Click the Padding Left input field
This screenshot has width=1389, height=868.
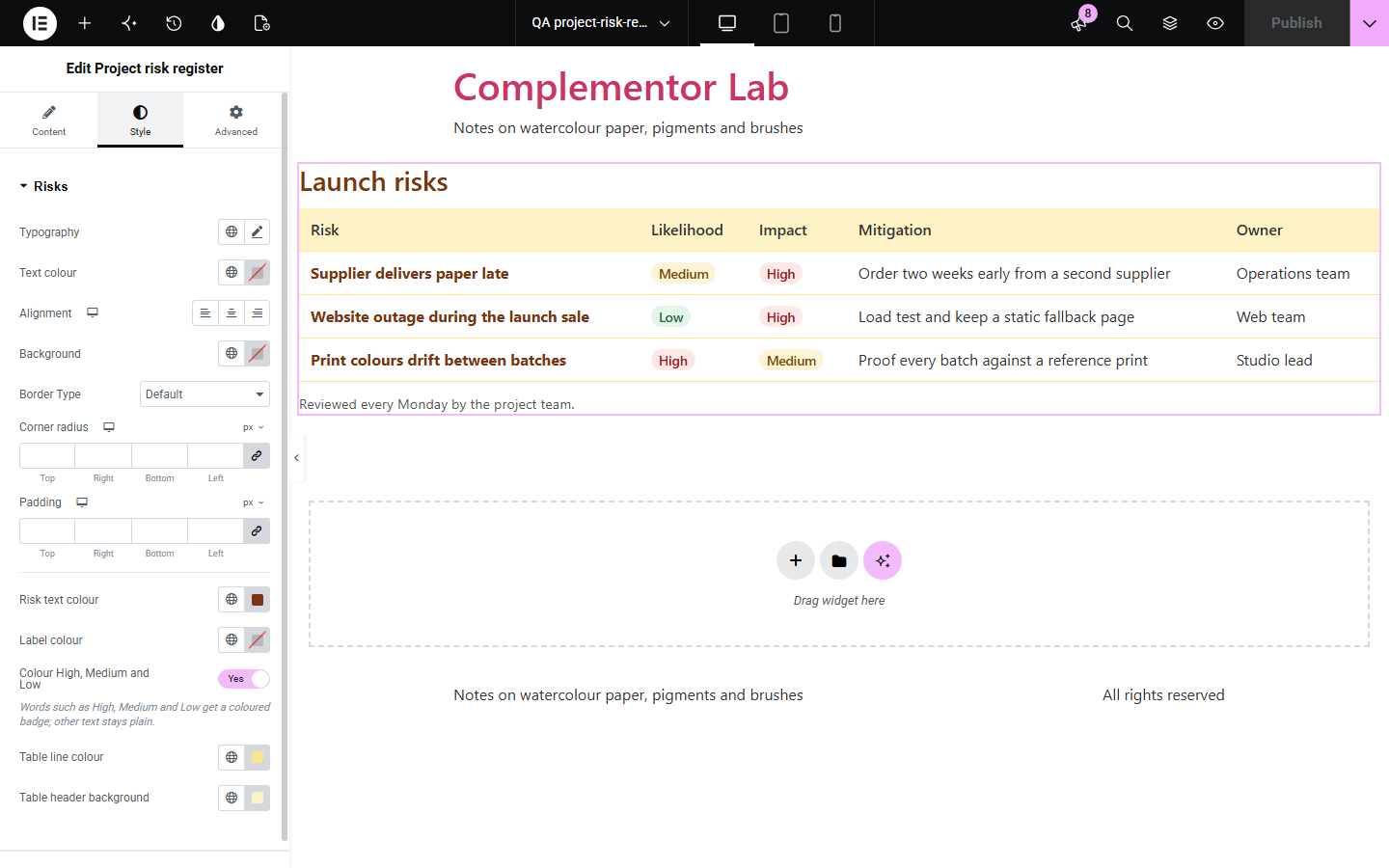tap(216, 530)
